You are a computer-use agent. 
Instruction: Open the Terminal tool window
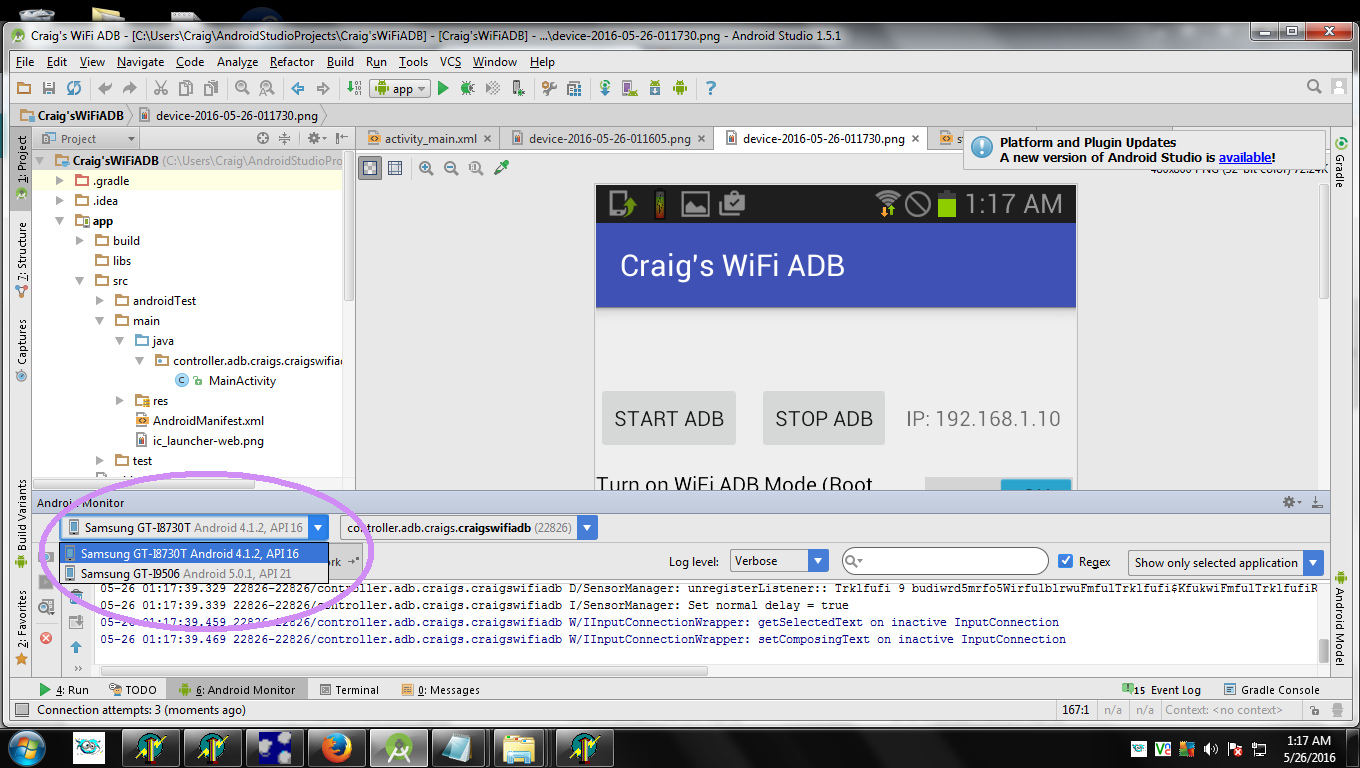pyautogui.click(x=349, y=690)
